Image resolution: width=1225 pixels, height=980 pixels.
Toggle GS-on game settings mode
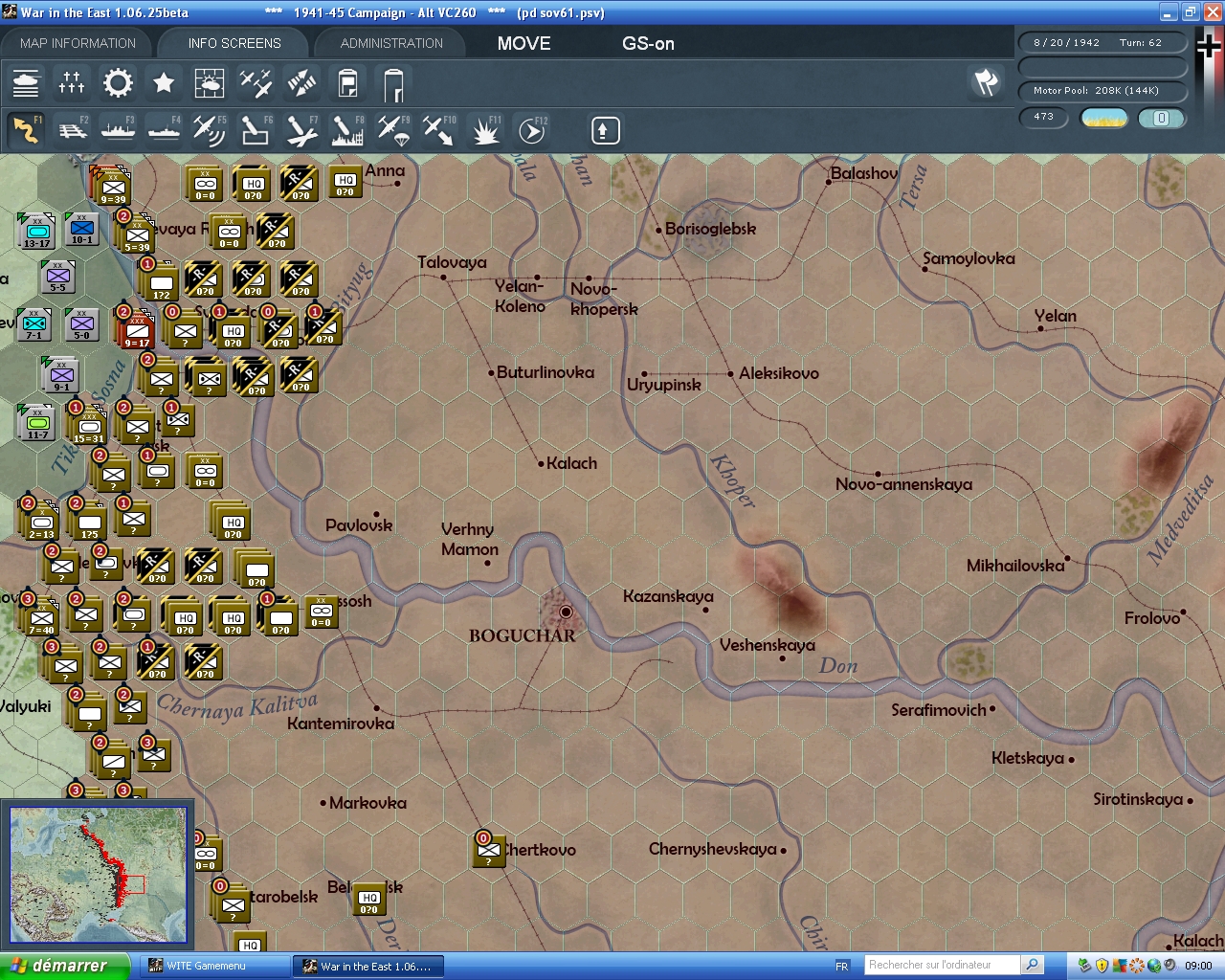coord(648,43)
